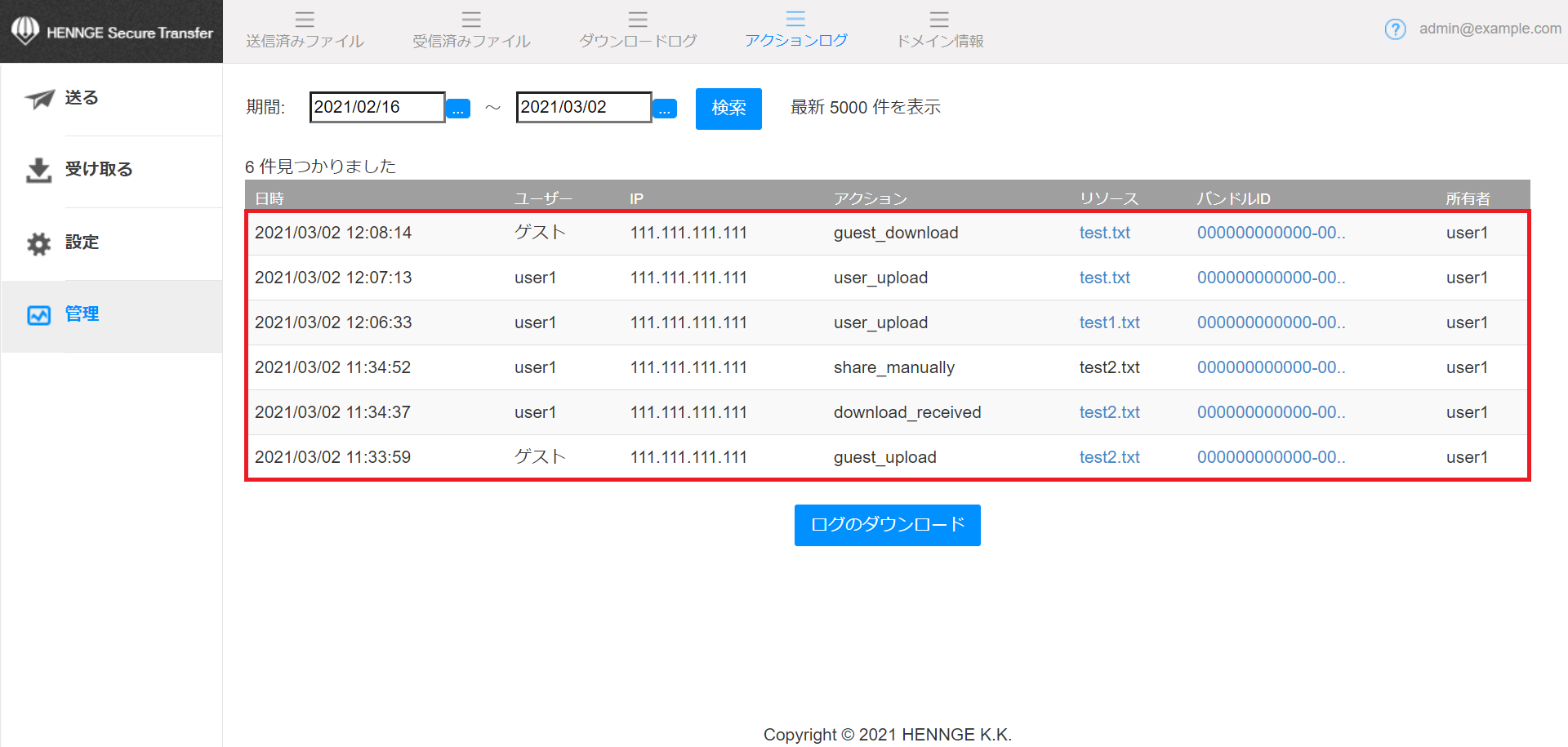Select the アクションログ tab
Viewport: 1568px width, 747px height.
795,40
